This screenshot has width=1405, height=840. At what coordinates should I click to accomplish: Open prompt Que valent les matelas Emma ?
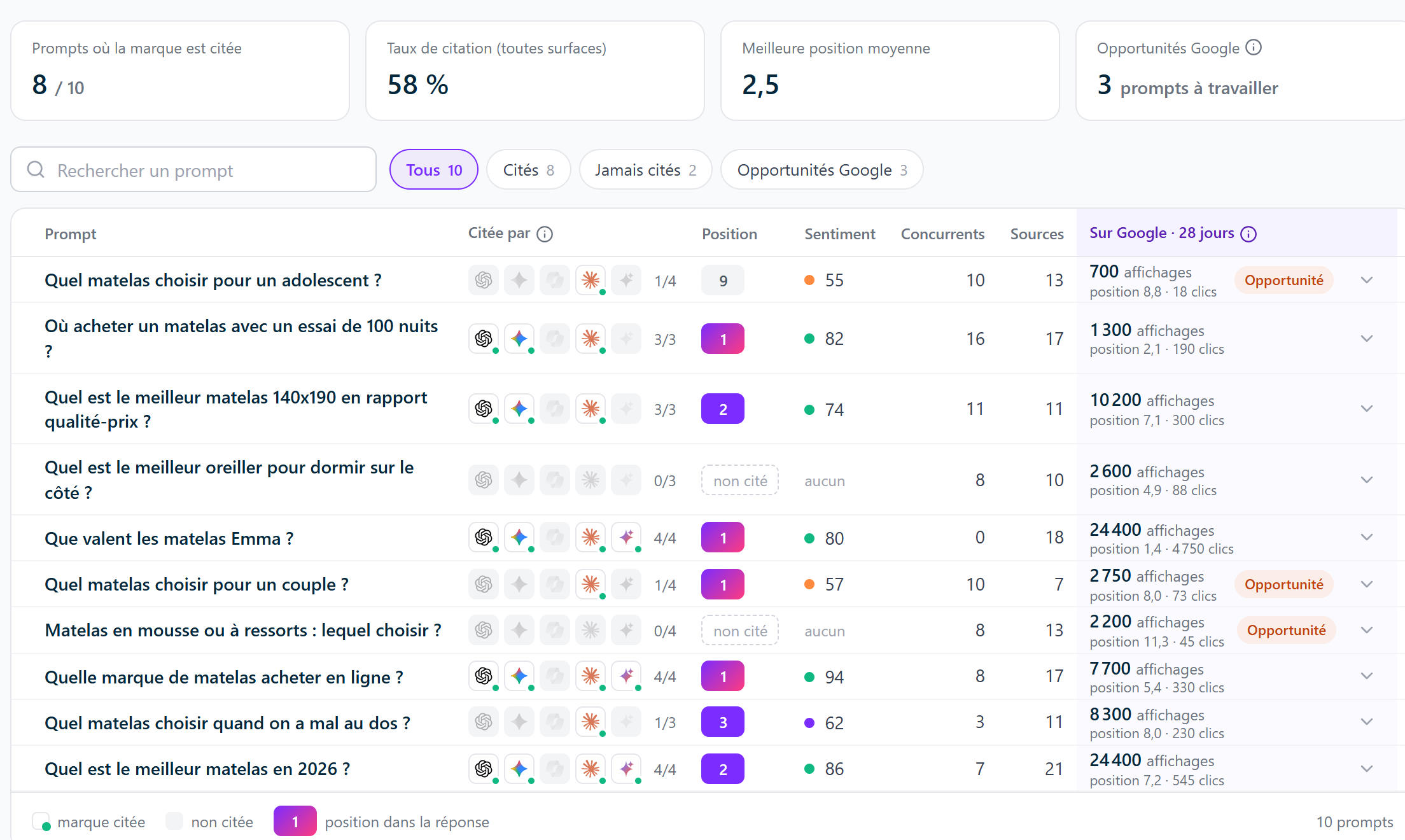pos(169,538)
